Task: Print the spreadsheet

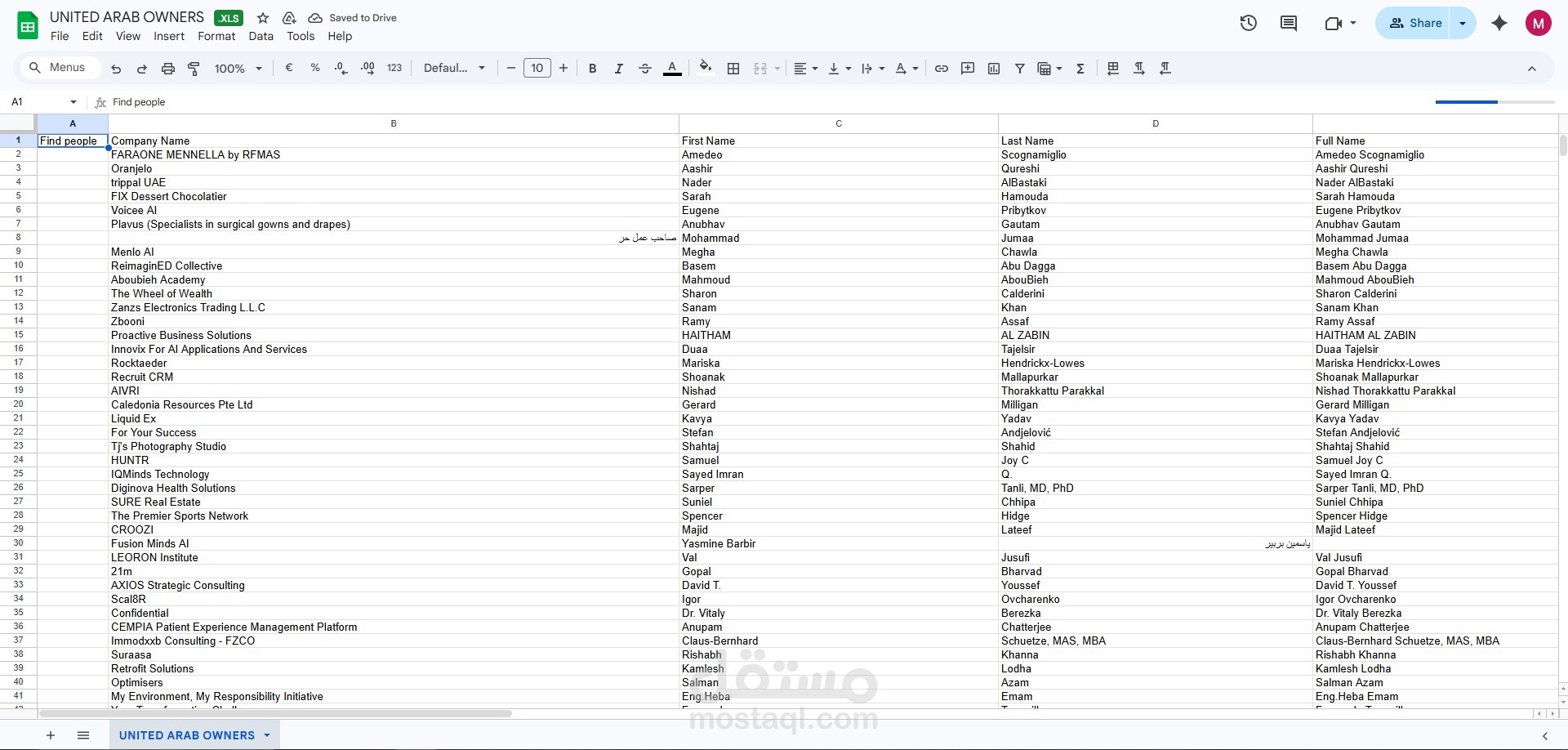Action: [168, 69]
